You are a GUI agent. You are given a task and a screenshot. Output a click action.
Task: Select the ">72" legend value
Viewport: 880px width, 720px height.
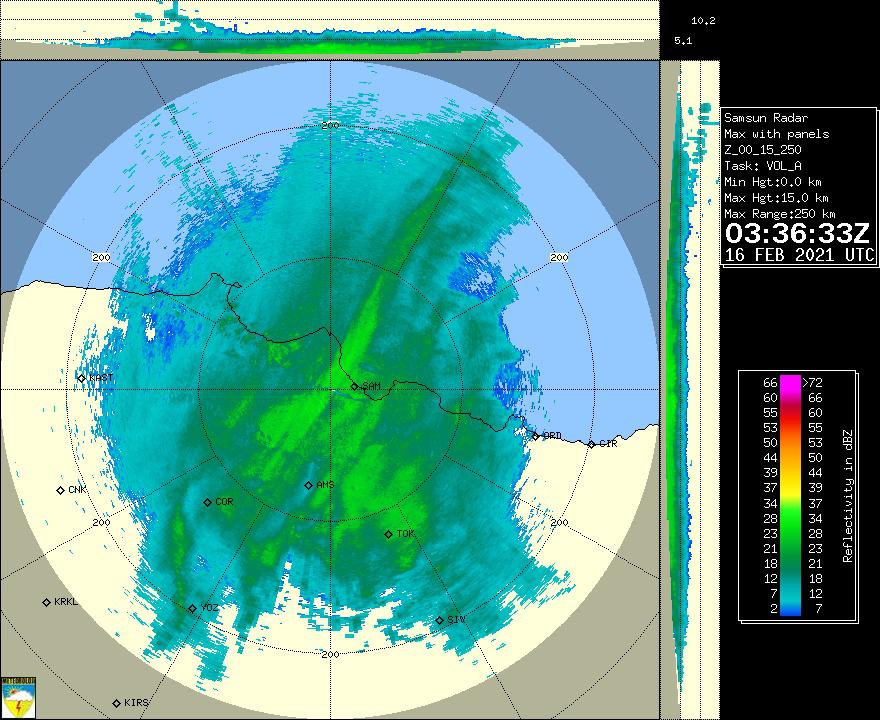tap(813, 383)
